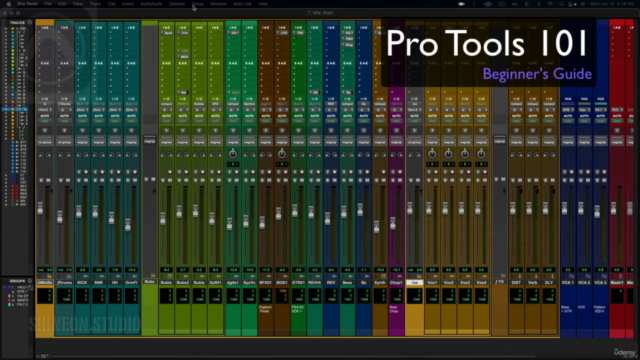Open the Avid Link menu

pyautogui.click(x=242, y=4)
